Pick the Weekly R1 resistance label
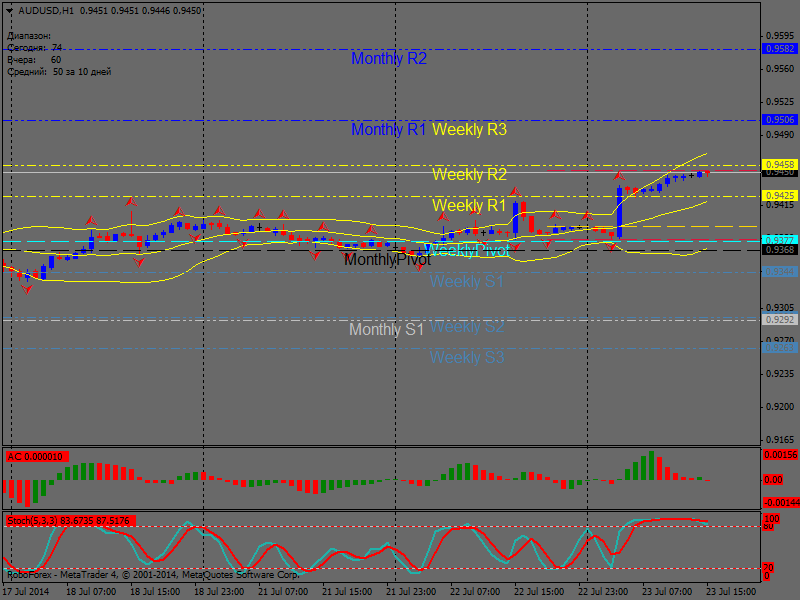 click(470, 206)
